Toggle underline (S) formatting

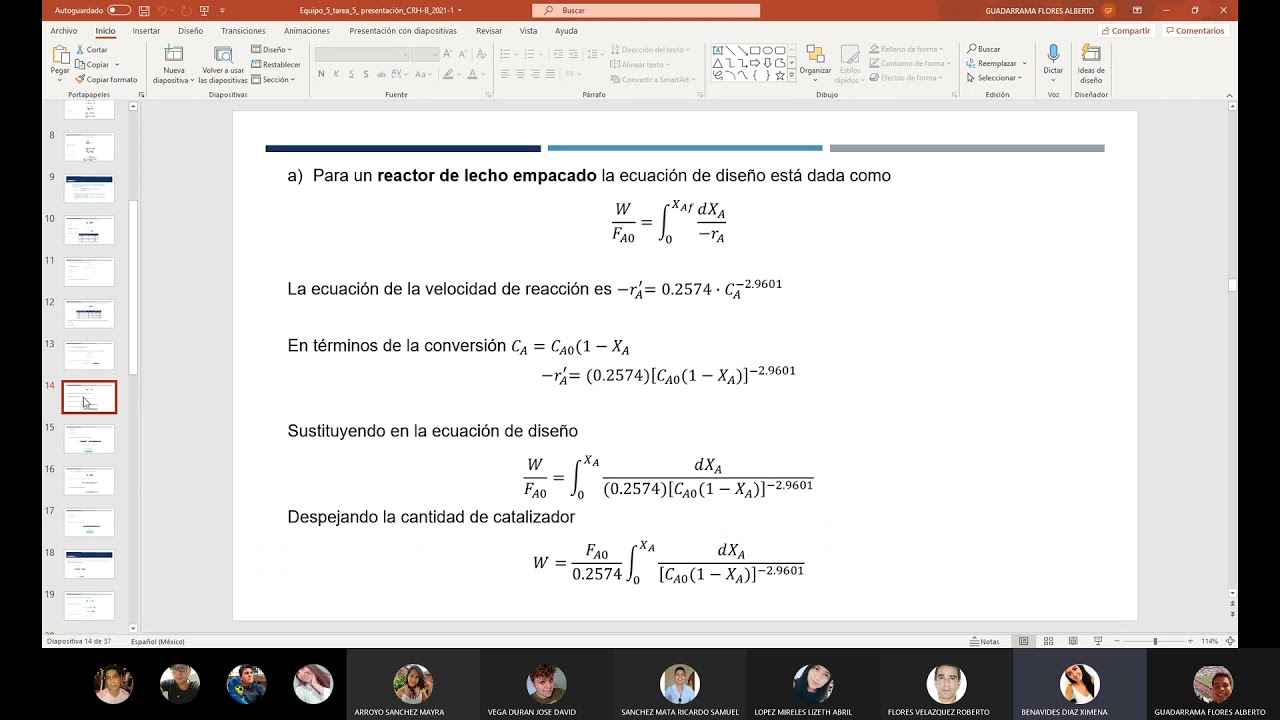[352, 74]
